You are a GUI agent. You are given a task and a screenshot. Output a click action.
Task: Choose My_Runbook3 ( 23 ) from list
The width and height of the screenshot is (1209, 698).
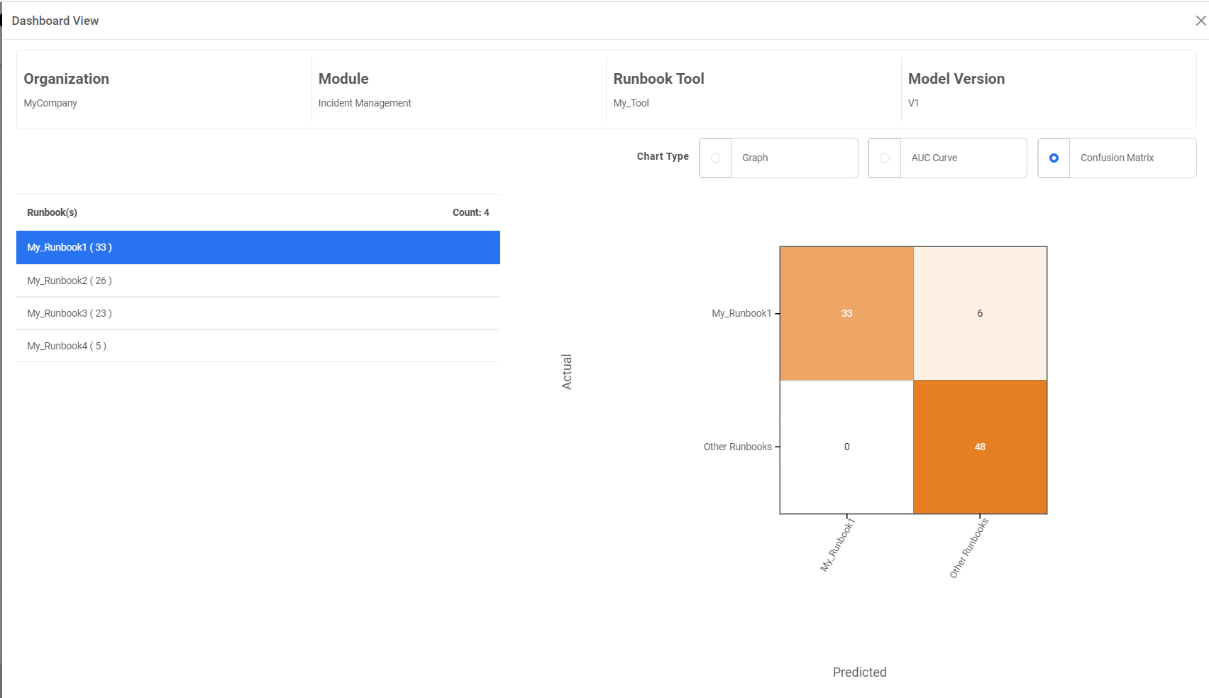click(x=258, y=314)
